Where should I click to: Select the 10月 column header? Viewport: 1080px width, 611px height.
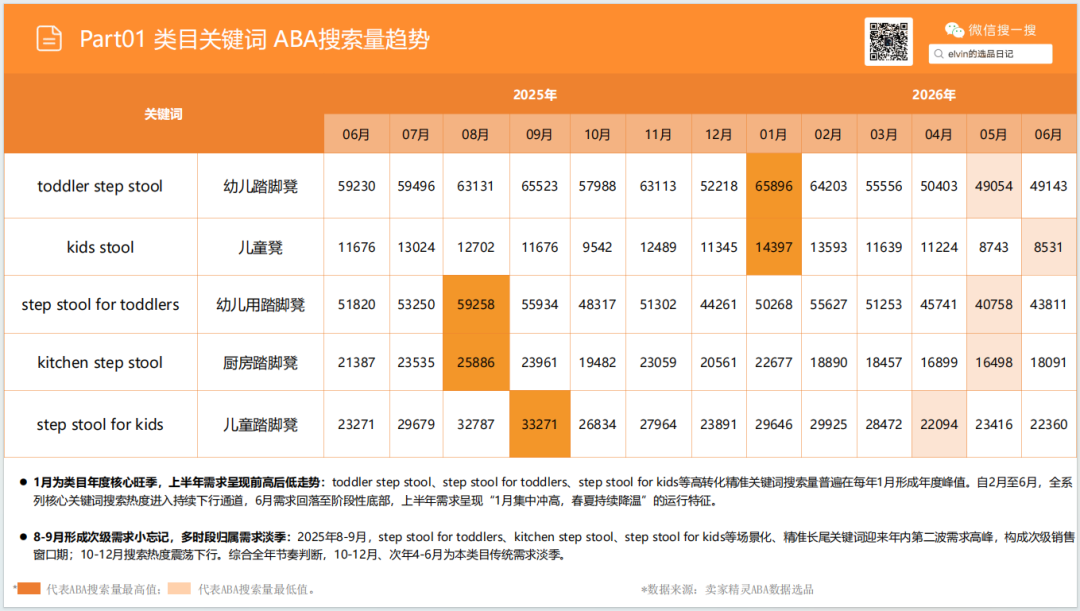point(597,134)
